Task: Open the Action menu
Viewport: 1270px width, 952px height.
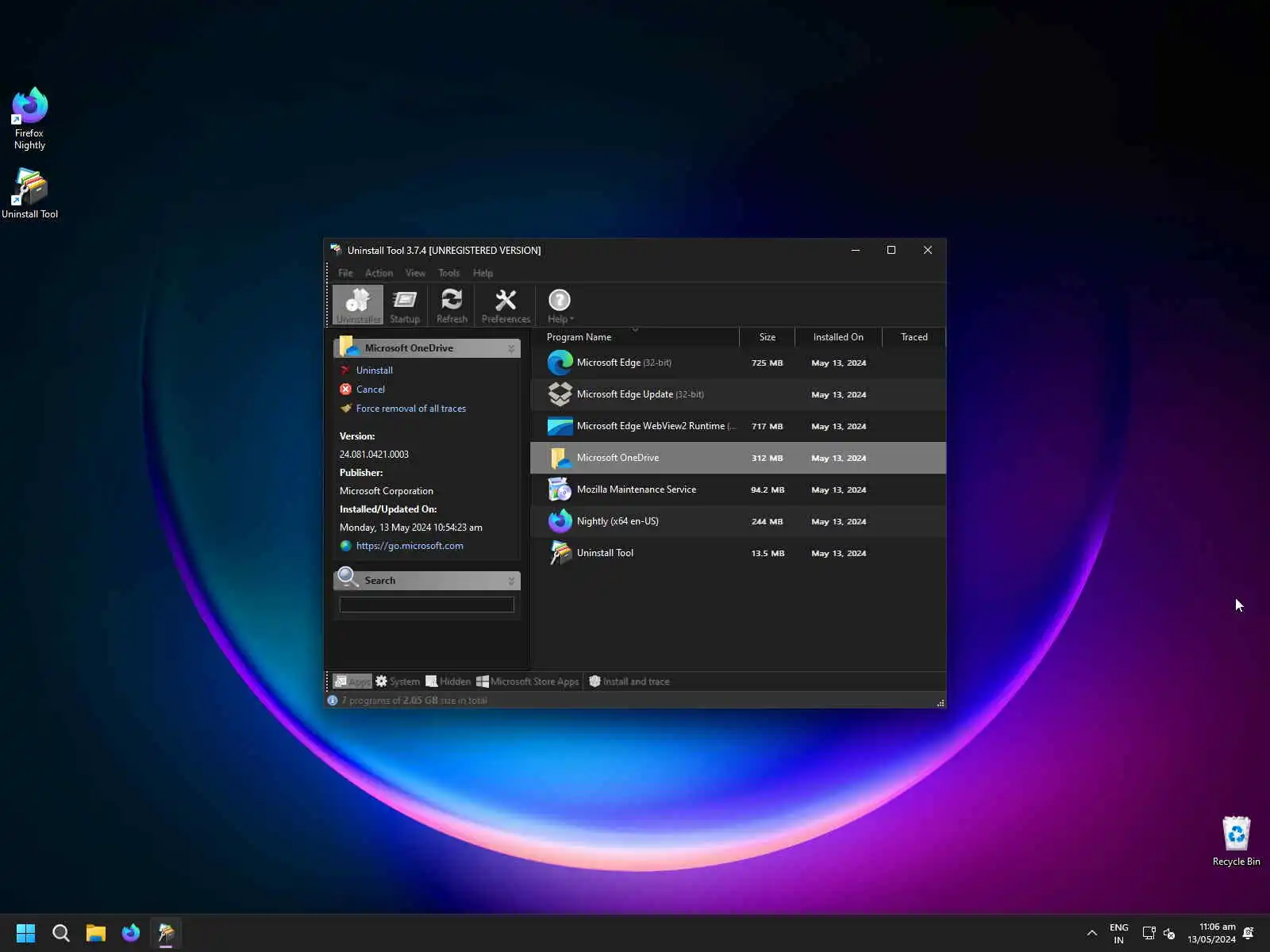Action: click(379, 273)
